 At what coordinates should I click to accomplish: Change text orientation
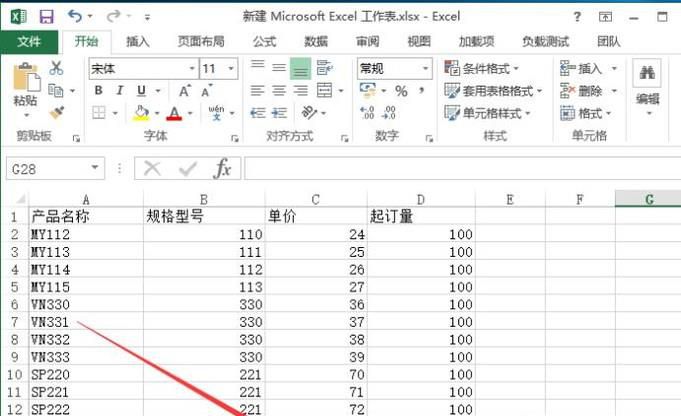[309, 113]
